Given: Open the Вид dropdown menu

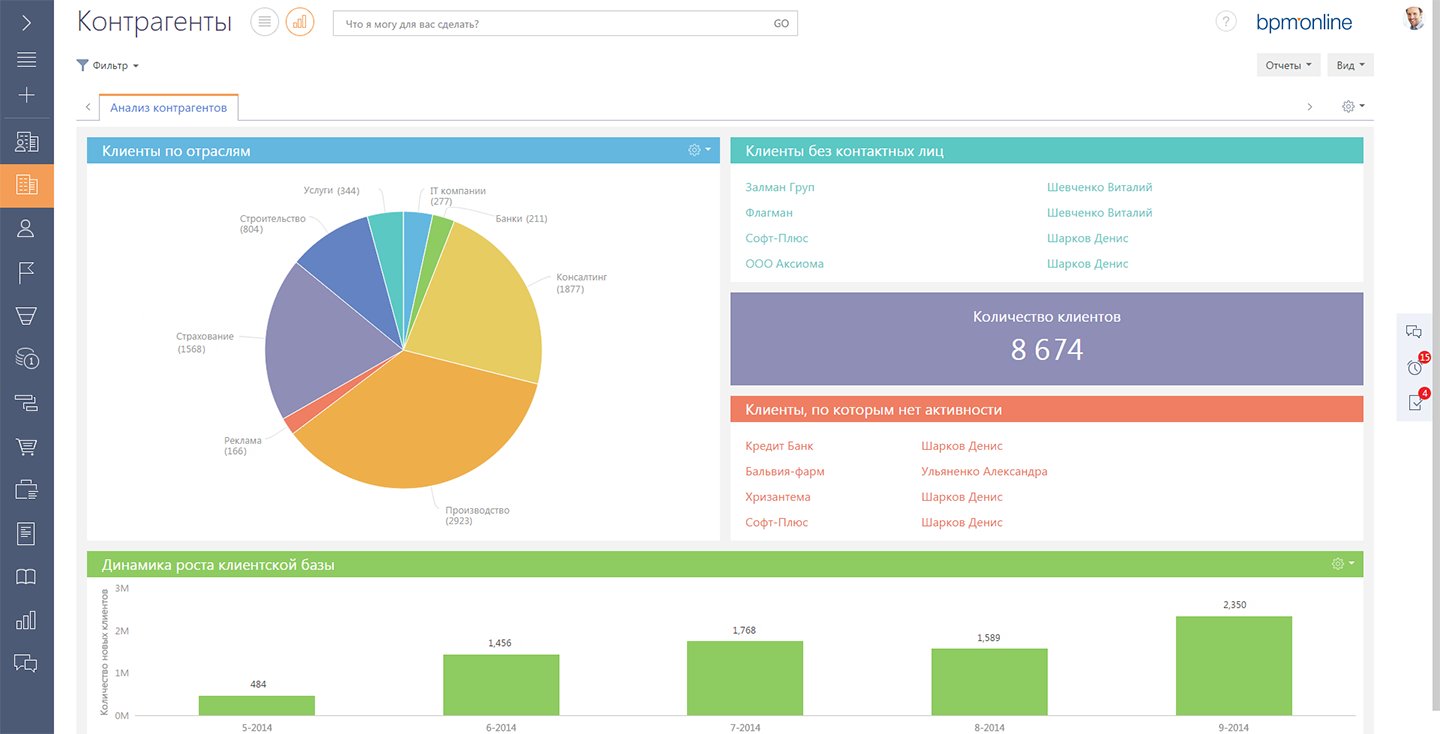Looking at the screenshot, I should click(1350, 65).
